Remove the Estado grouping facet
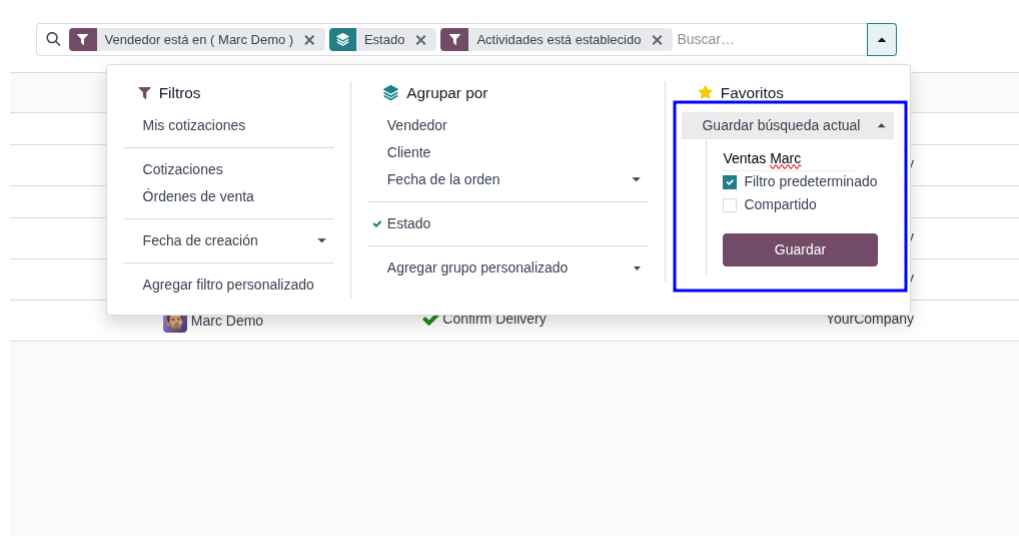Image resolution: width=1019 pixels, height=536 pixels. click(x=420, y=40)
